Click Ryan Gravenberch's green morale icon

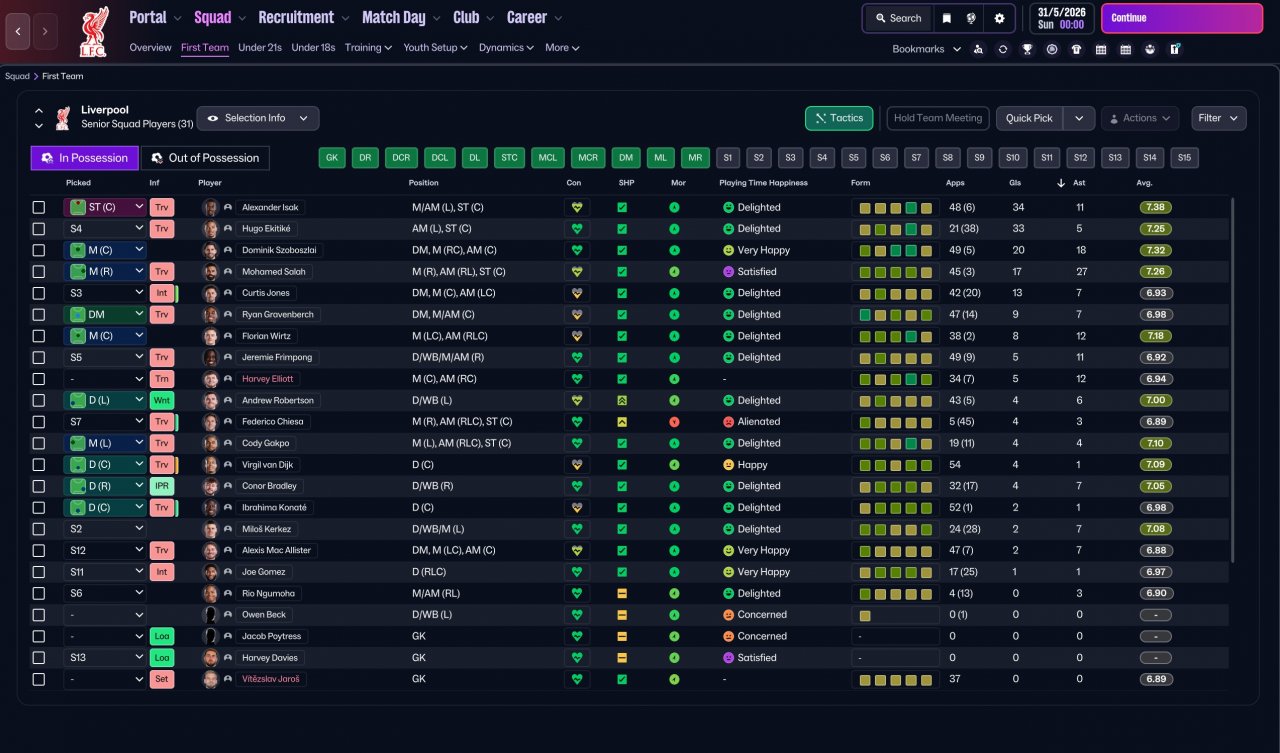tap(674, 314)
